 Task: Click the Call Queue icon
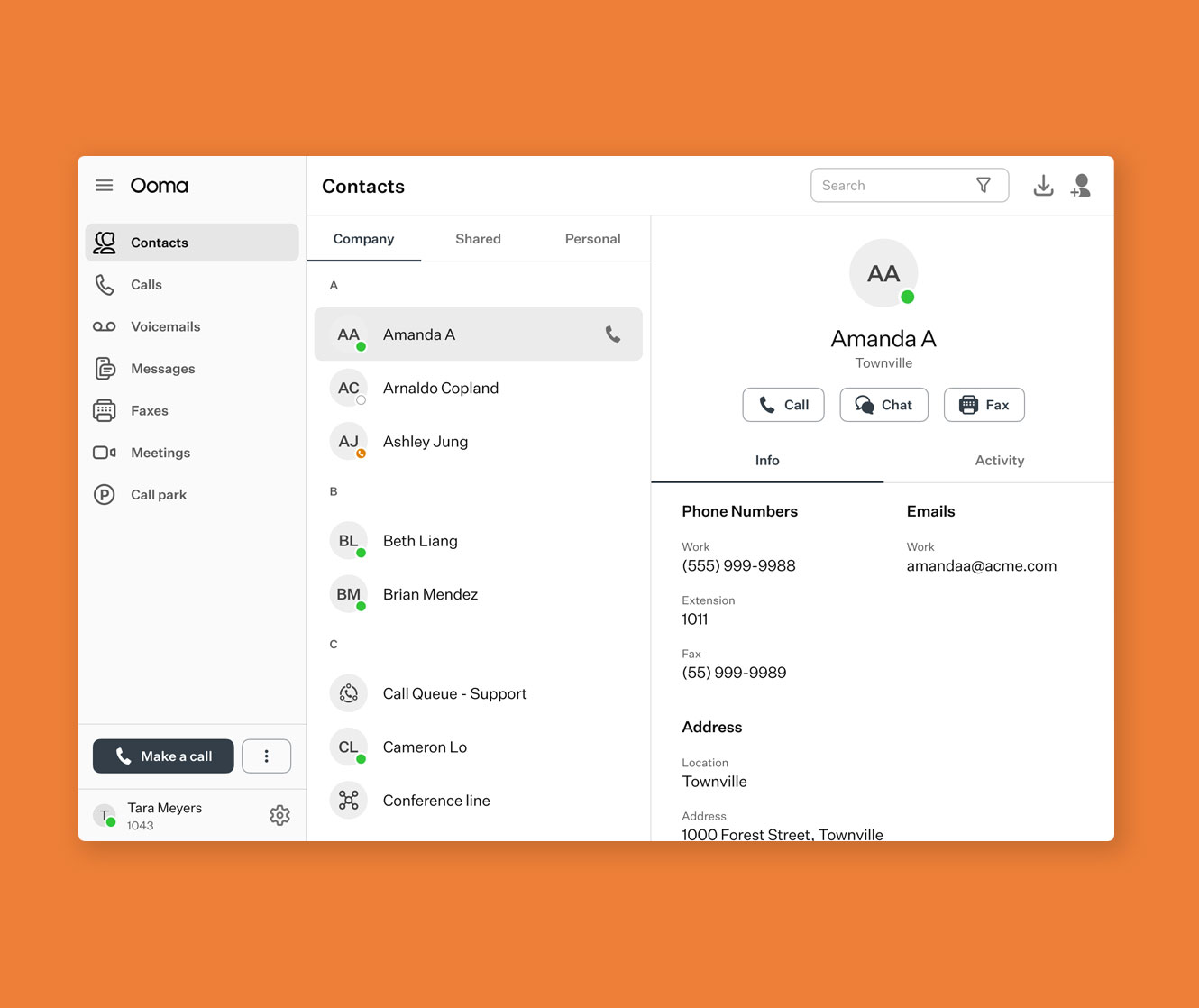(349, 693)
